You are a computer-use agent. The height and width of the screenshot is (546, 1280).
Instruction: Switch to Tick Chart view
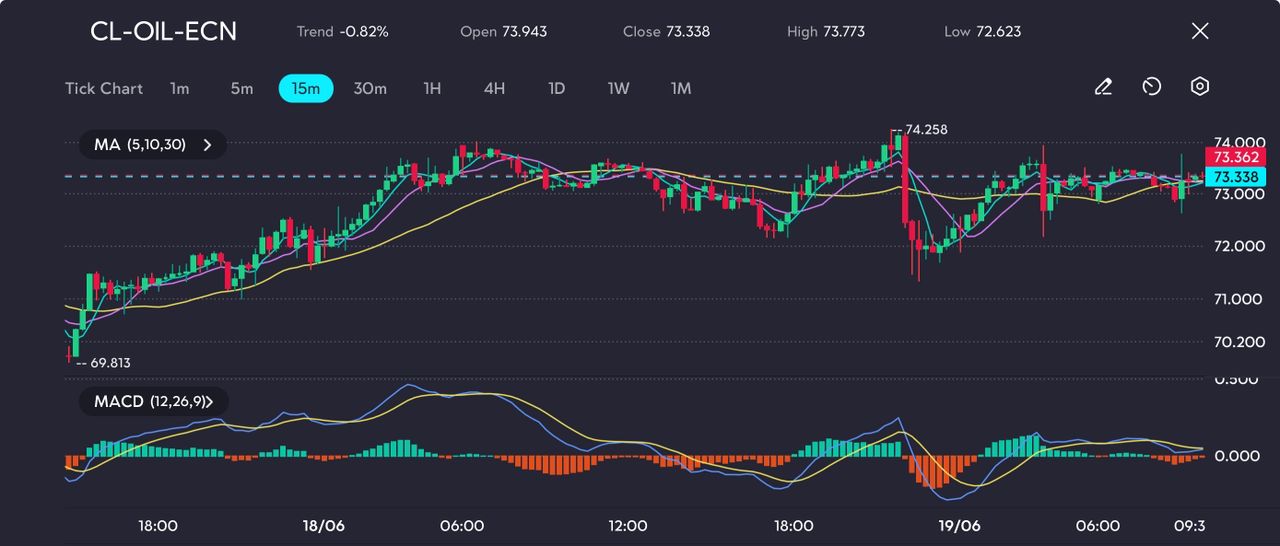(104, 88)
